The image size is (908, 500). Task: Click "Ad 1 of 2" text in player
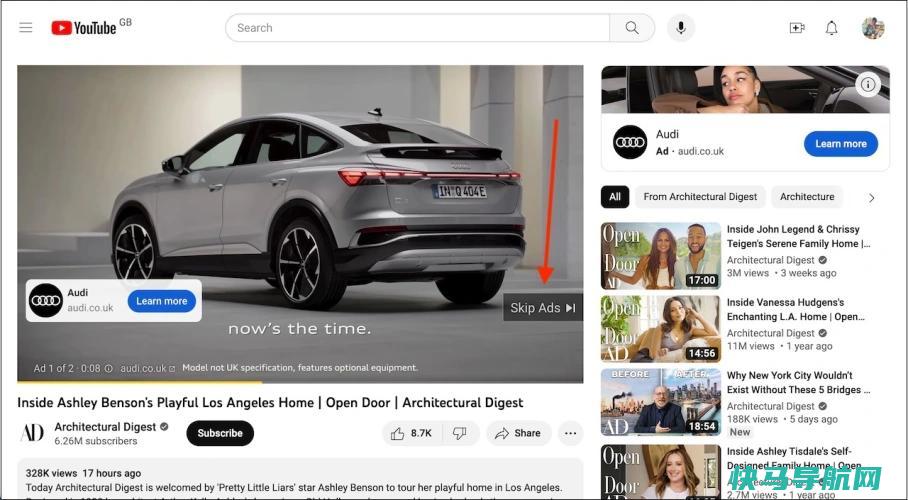54,368
